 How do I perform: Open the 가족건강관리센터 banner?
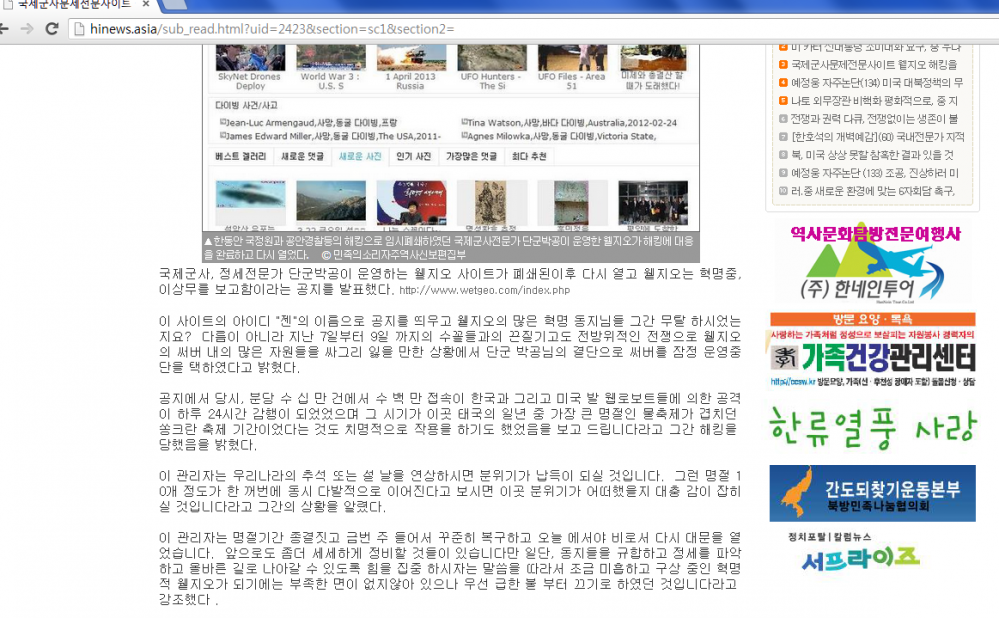click(x=872, y=350)
